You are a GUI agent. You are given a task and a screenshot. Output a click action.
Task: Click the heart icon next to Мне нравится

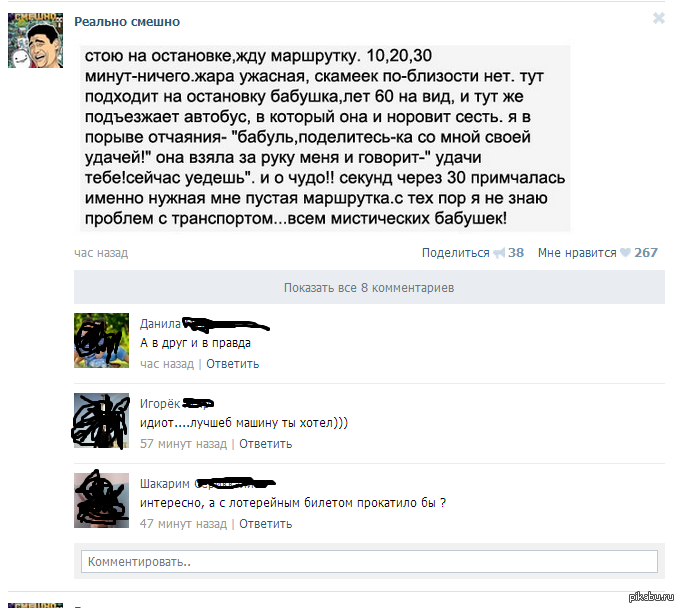625,252
